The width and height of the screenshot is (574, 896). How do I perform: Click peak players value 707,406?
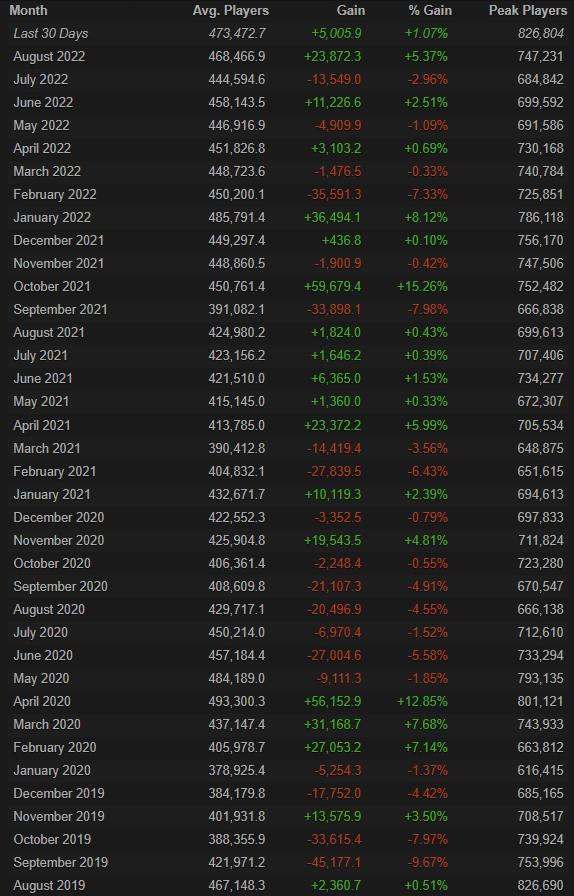(x=541, y=355)
